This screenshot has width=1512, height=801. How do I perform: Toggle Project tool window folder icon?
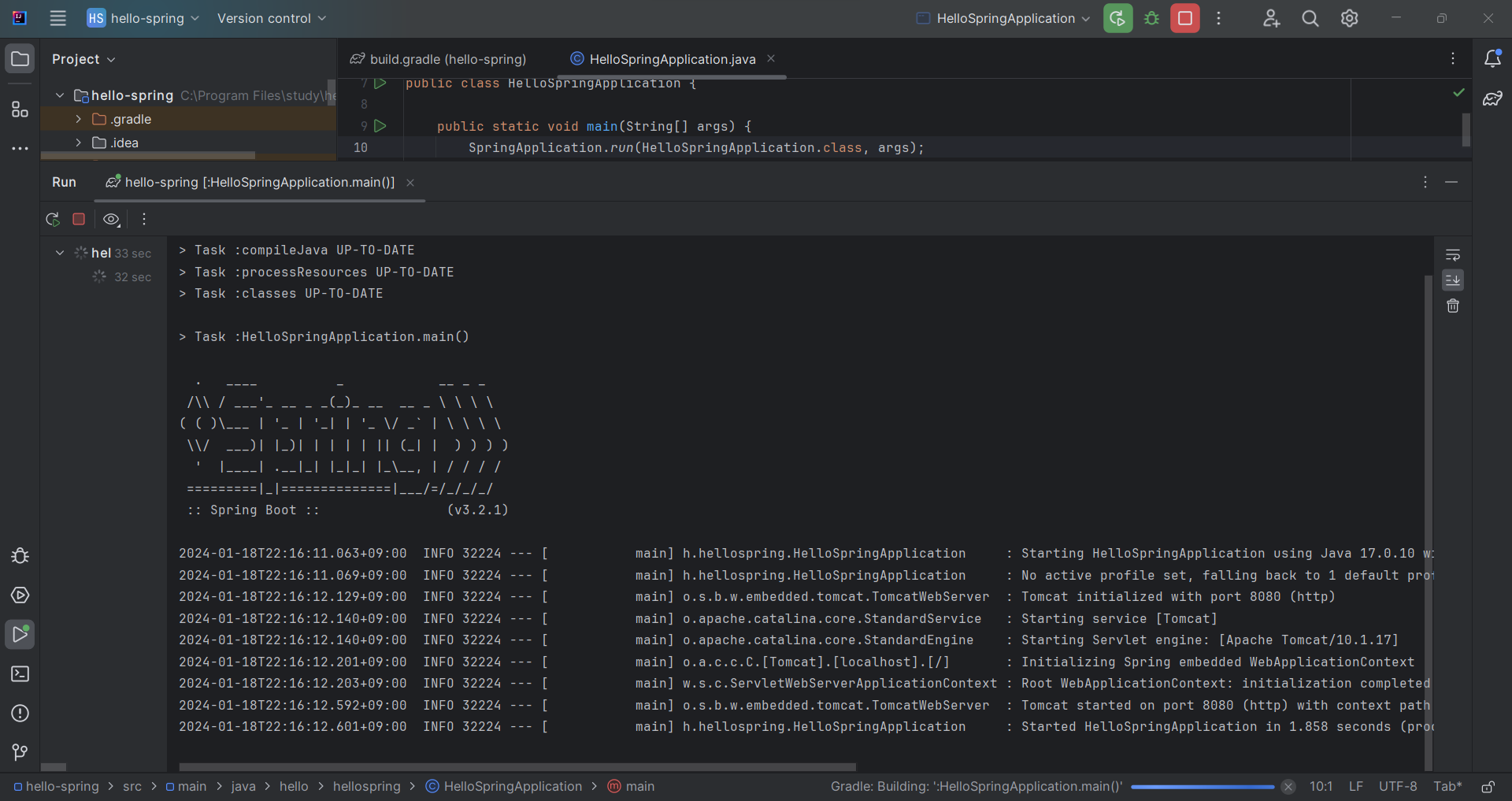click(20, 58)
